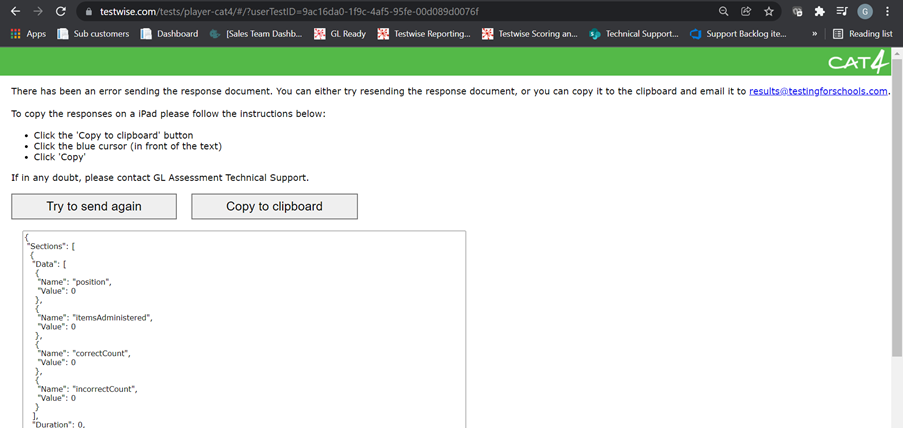Open the Extensions puzzle piece icon

[820, 11]
